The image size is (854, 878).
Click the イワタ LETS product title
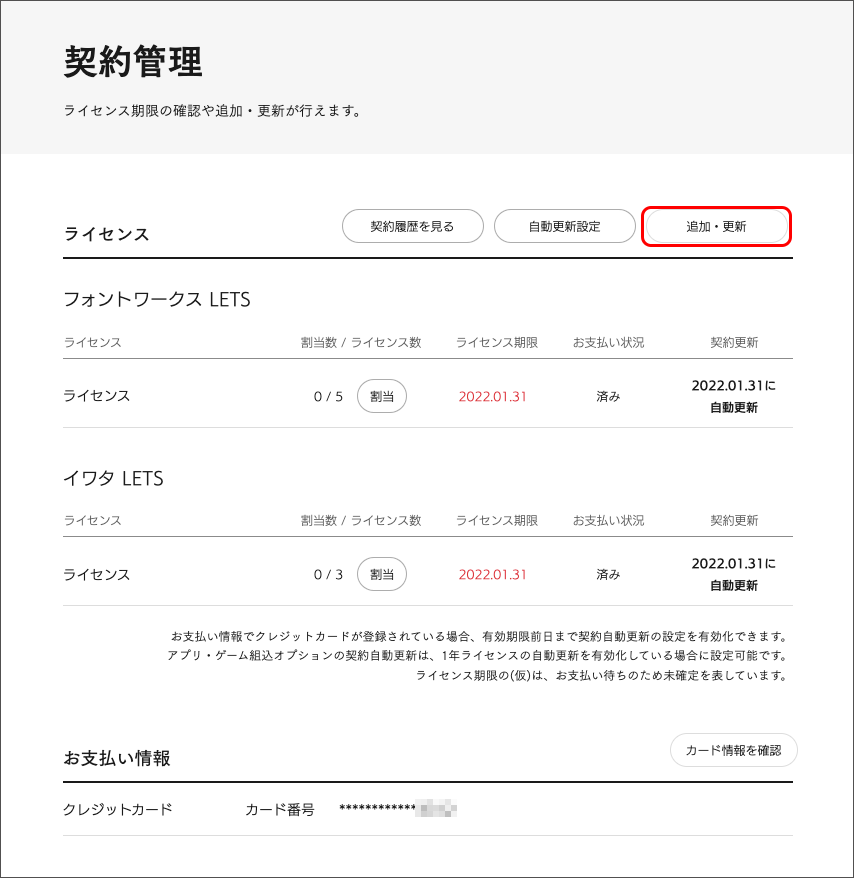(113, 479)
